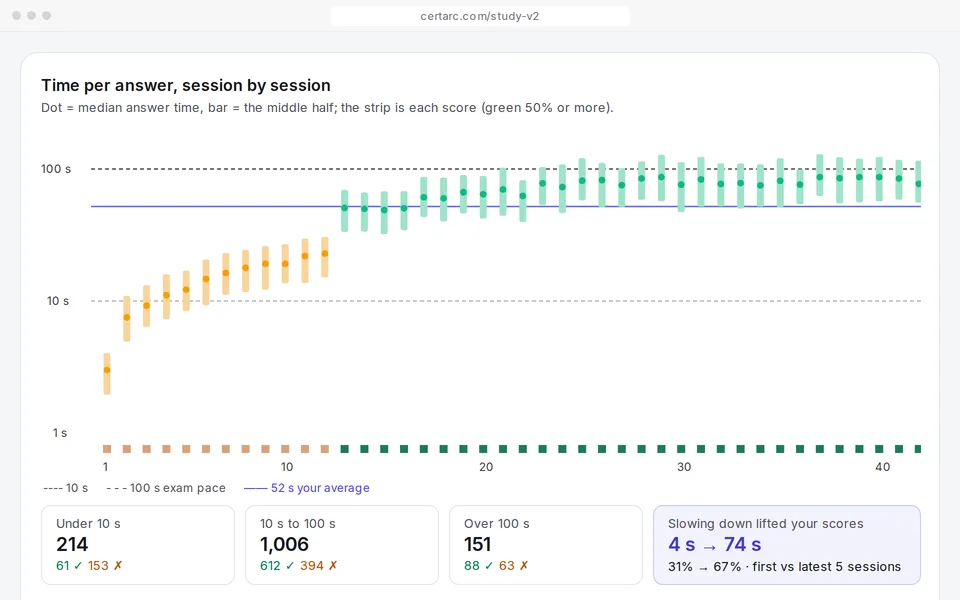Click the "10 s" y-axis label
The width and height of the screenshot is (960, 600).
tap(58, 301)
